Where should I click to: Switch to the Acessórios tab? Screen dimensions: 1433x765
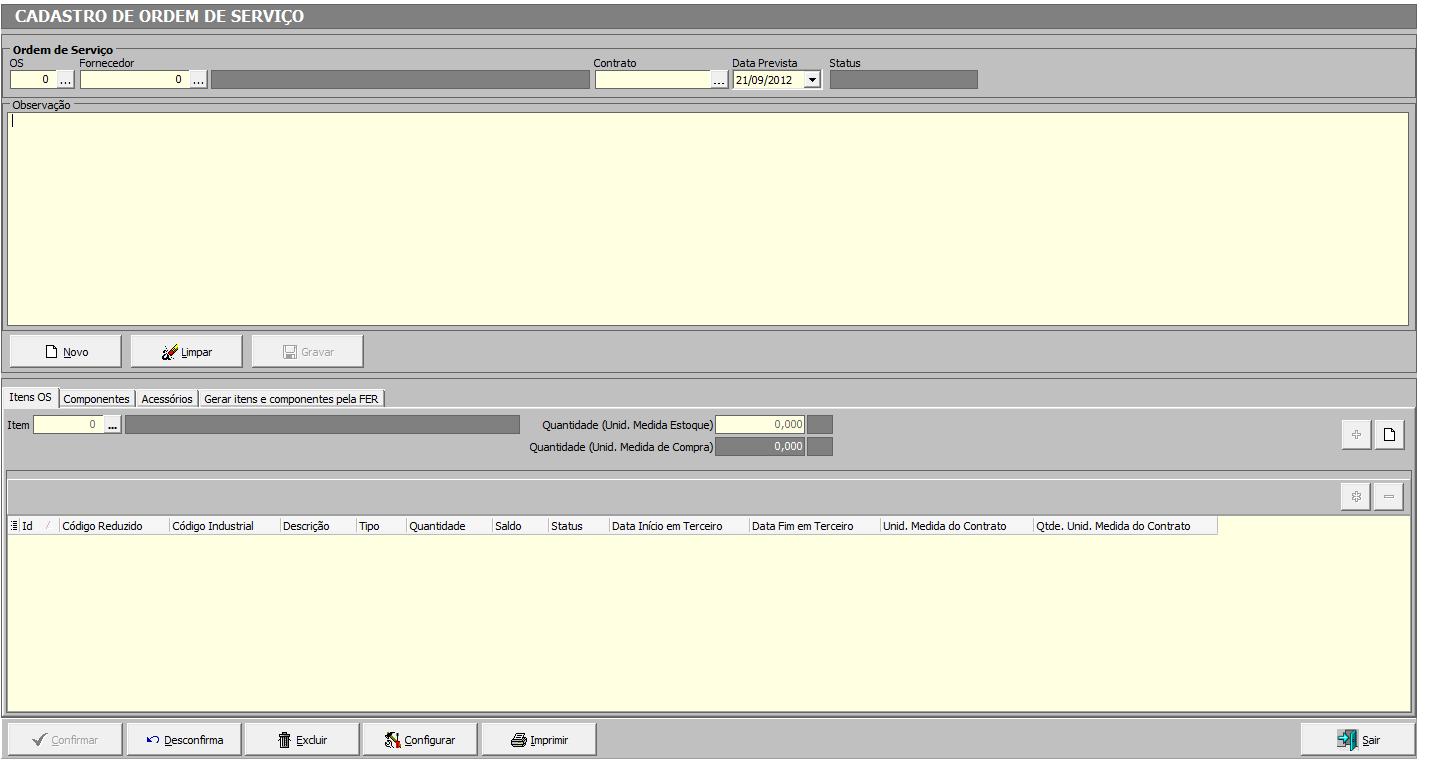point(167,399)
